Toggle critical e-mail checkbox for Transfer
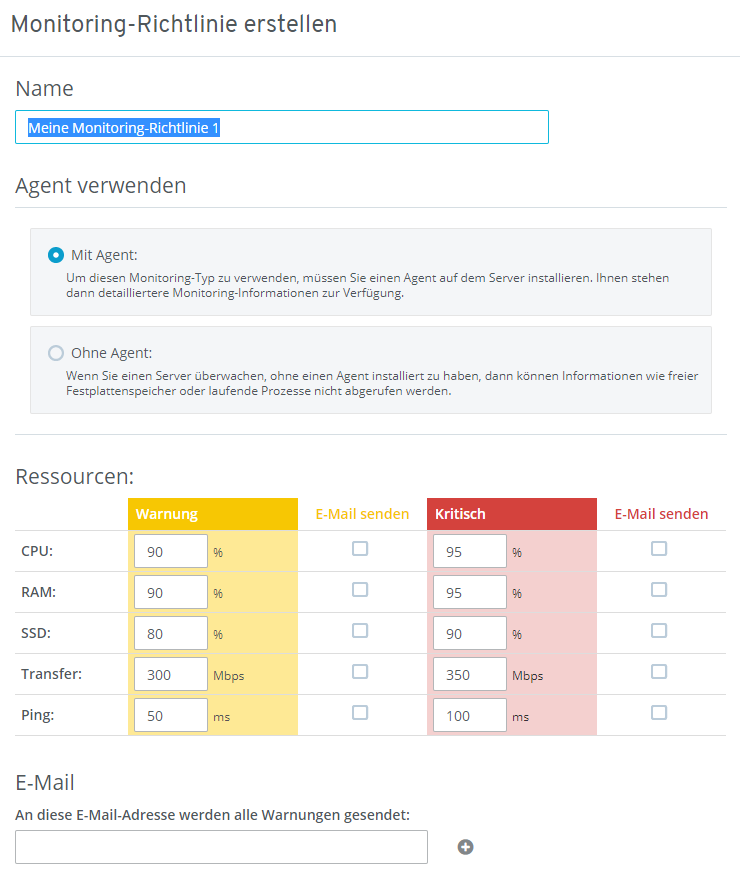This screenshot has height=892, width=740. [659, 672]
